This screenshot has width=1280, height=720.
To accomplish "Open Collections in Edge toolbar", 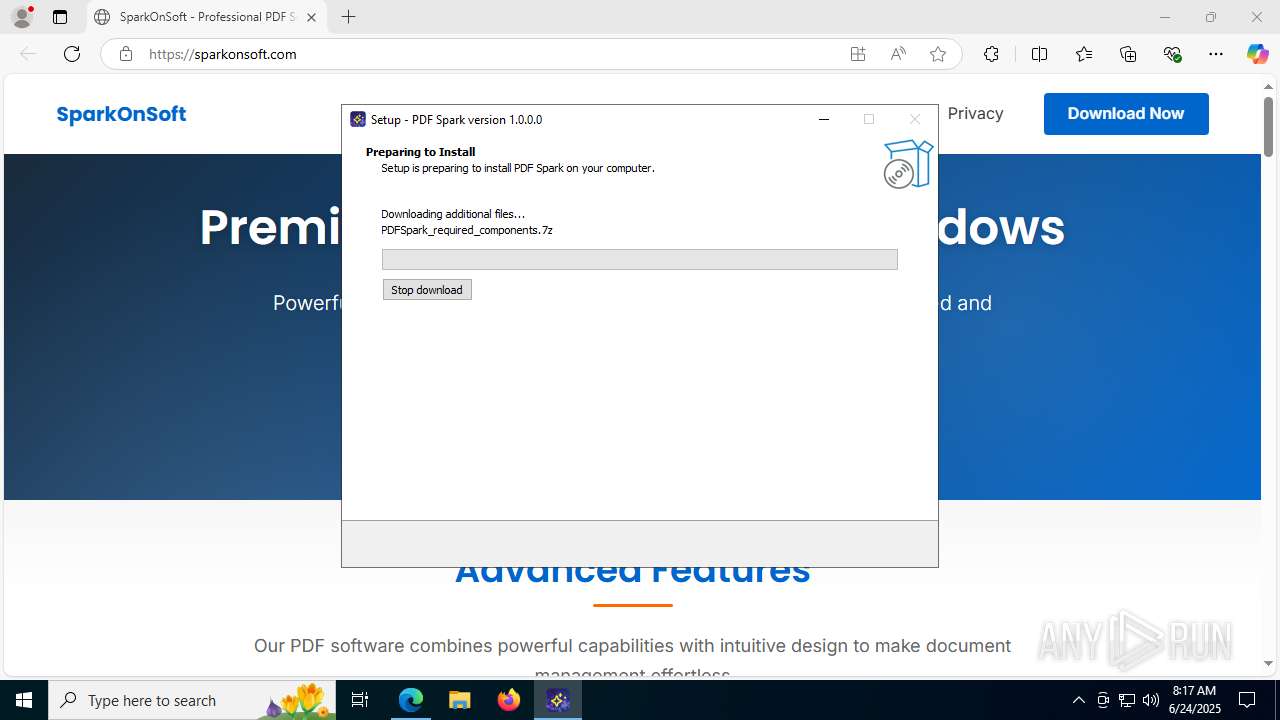I will click(1128, 54).
